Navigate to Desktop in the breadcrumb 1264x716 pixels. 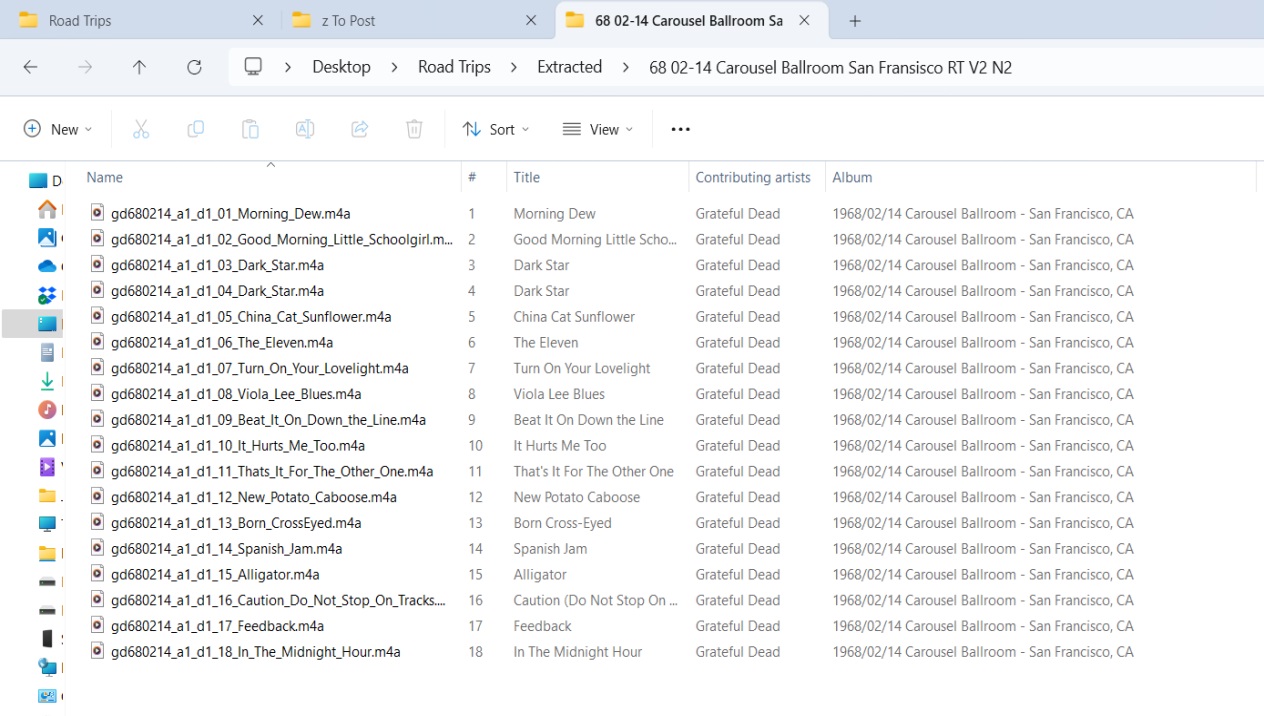[341, 67]
